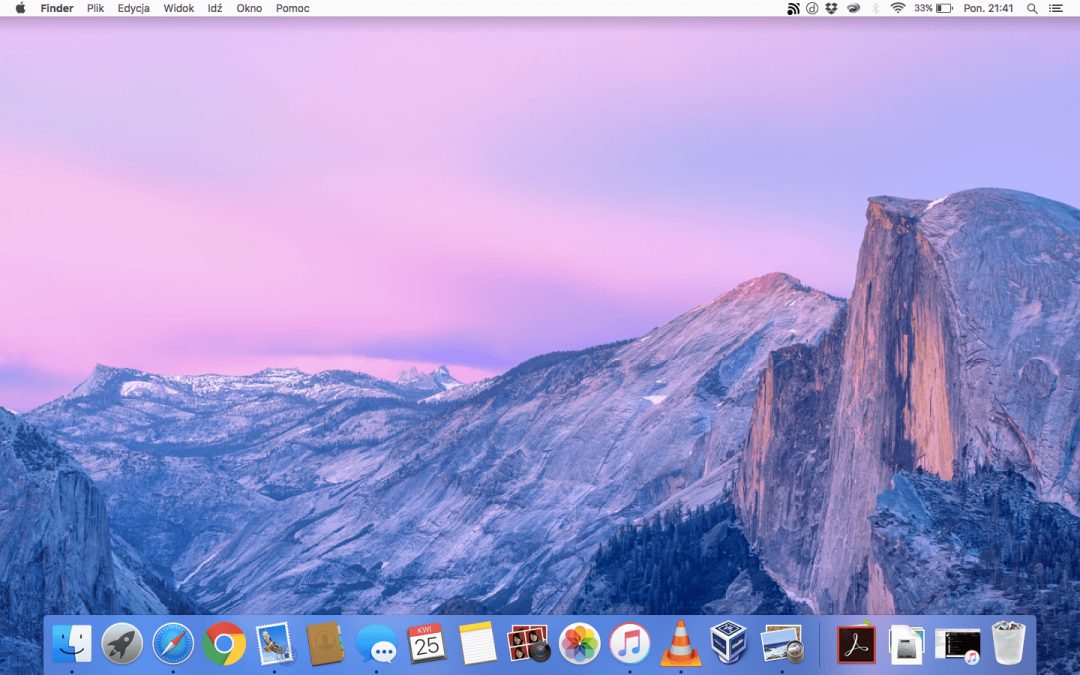Open Google Chrome in the dock

224,644
